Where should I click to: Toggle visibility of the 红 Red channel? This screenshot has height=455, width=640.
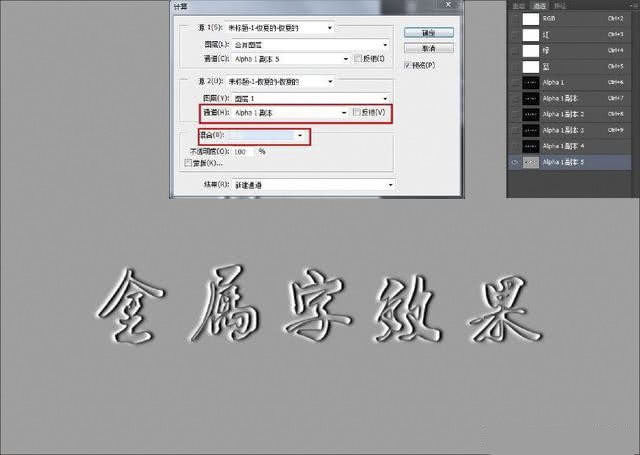pyautogui.click(x=515, y=35)
